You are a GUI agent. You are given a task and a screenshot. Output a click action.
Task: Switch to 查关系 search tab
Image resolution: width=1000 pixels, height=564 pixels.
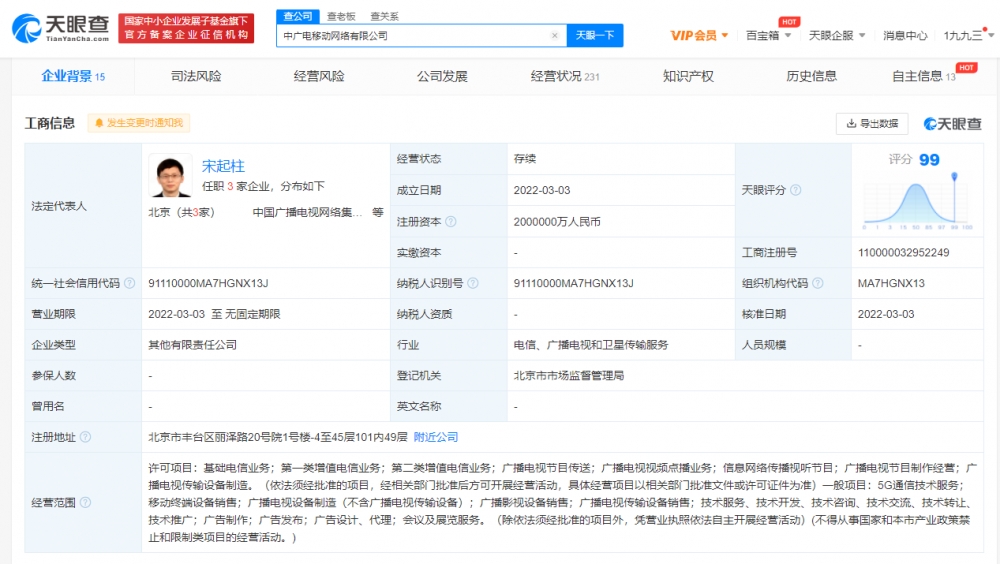(385, 17)
